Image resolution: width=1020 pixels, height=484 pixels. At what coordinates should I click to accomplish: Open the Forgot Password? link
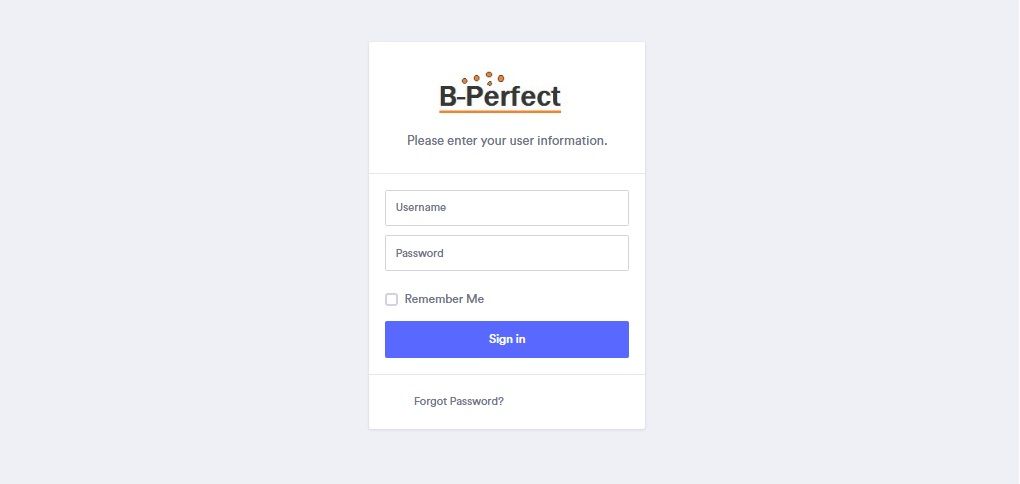(x=459, y=401)
